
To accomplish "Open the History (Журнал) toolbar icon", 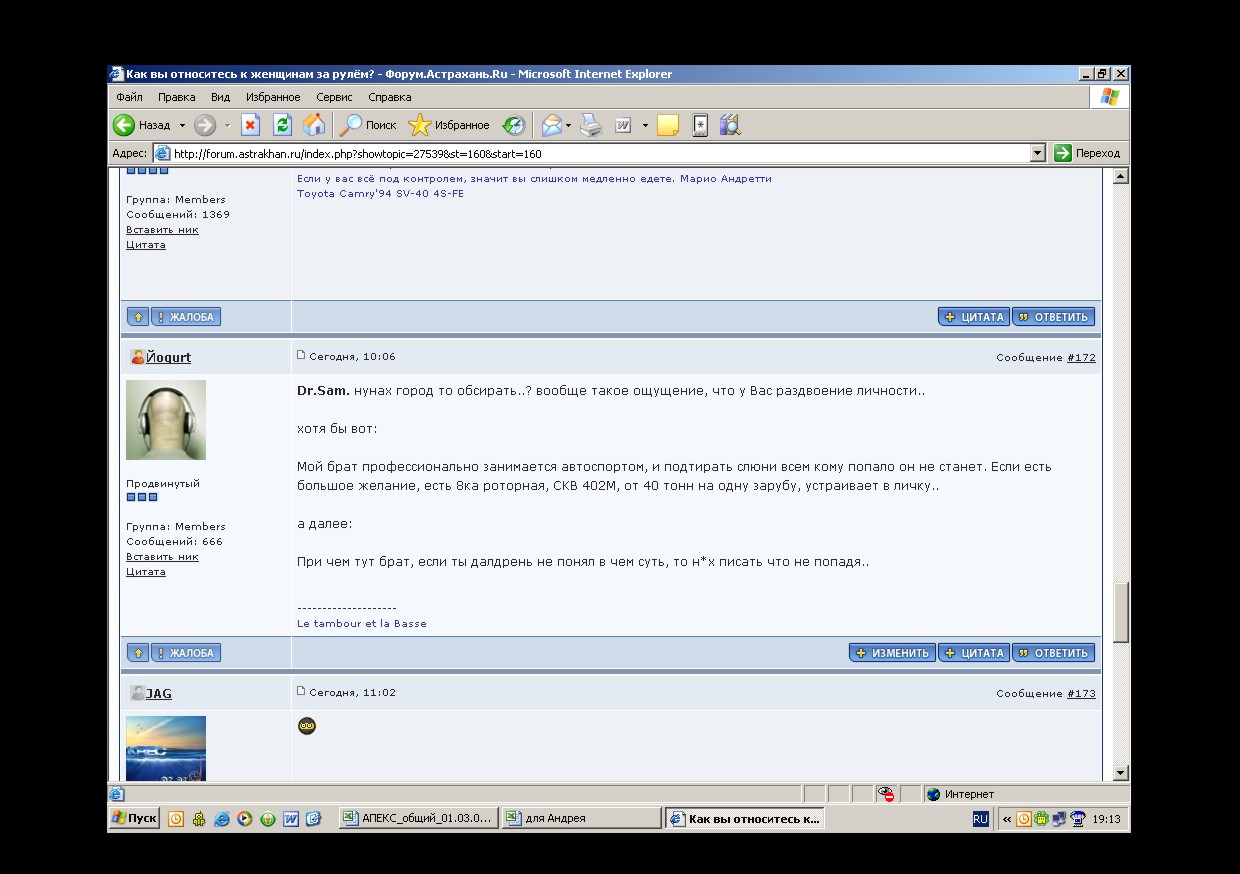I will coord(513,125).
